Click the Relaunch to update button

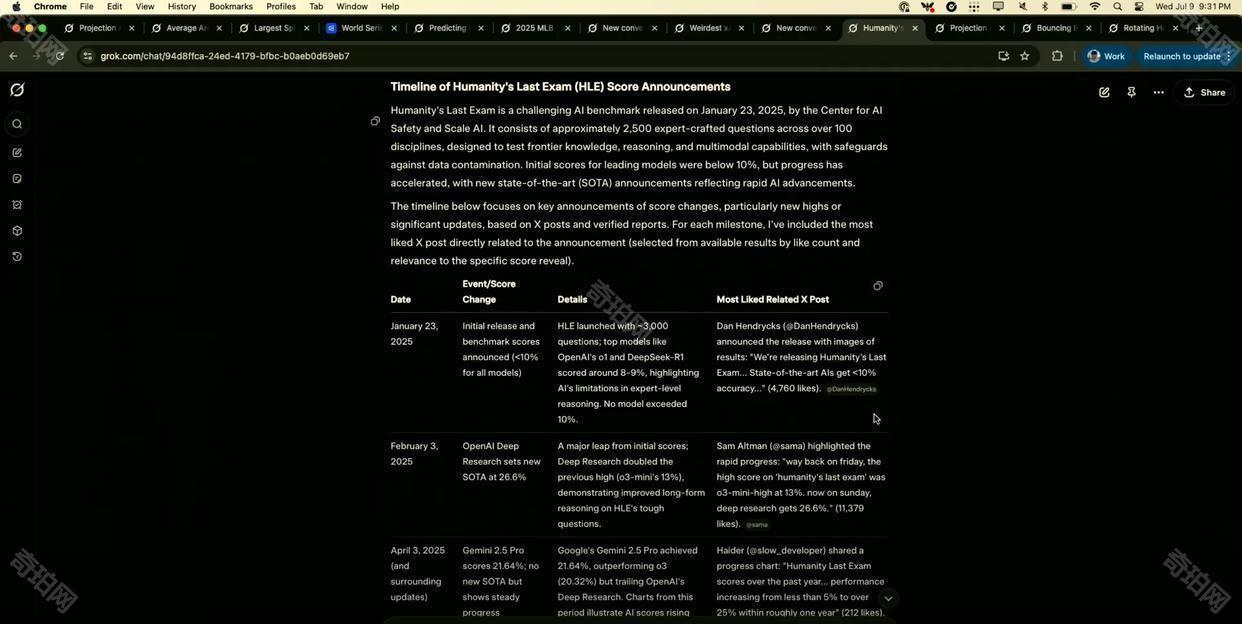(1181, 56)
